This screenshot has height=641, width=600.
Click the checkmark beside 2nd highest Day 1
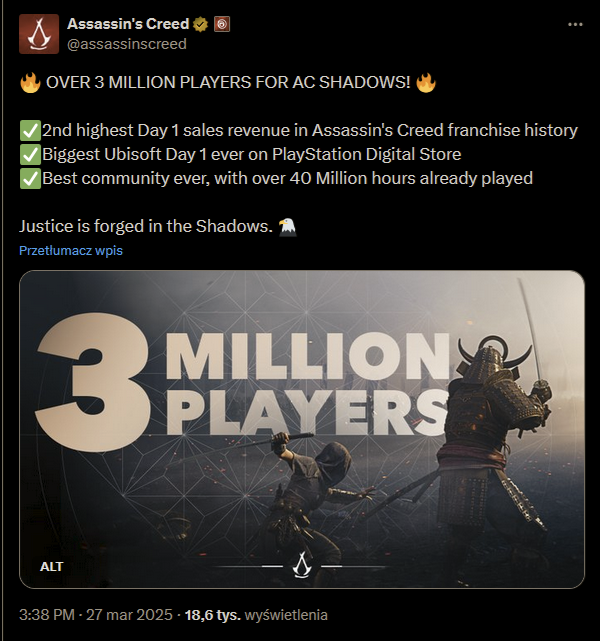coord(30,131)
